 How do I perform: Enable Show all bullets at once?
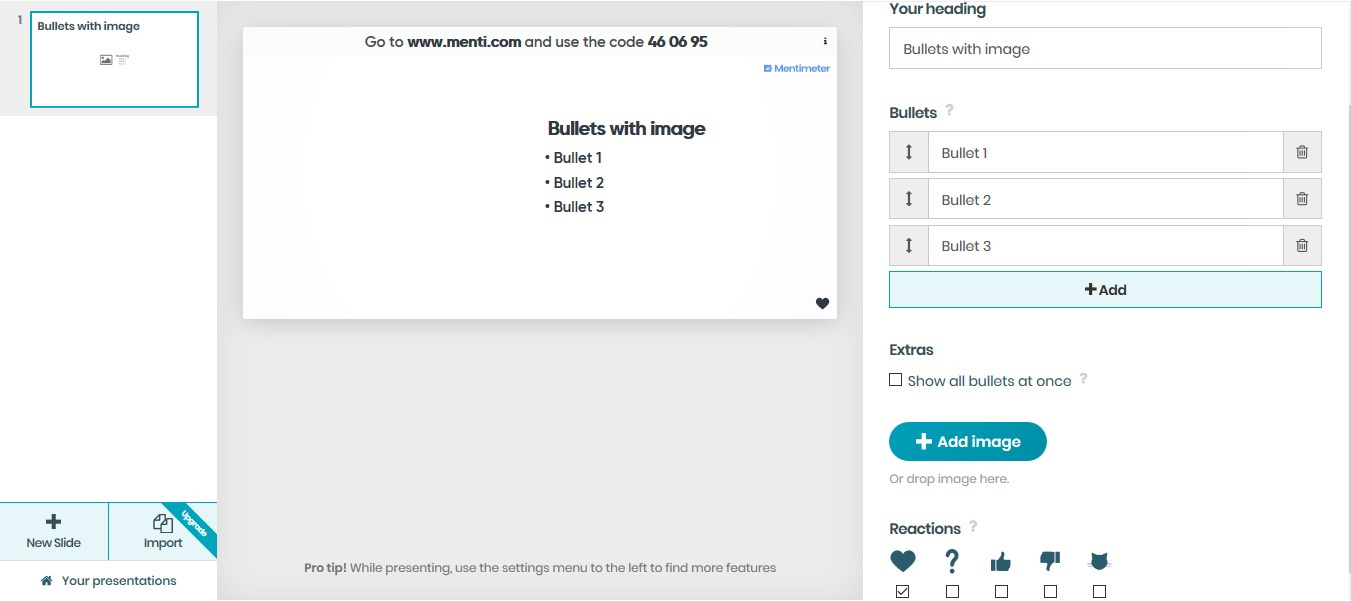[x=896, y=380]
